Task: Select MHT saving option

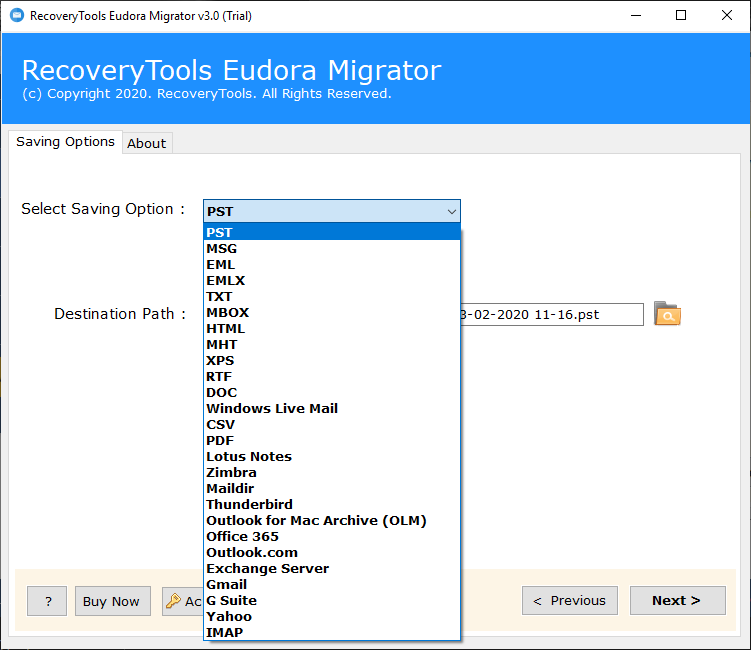Action: (x=331, y=344)
